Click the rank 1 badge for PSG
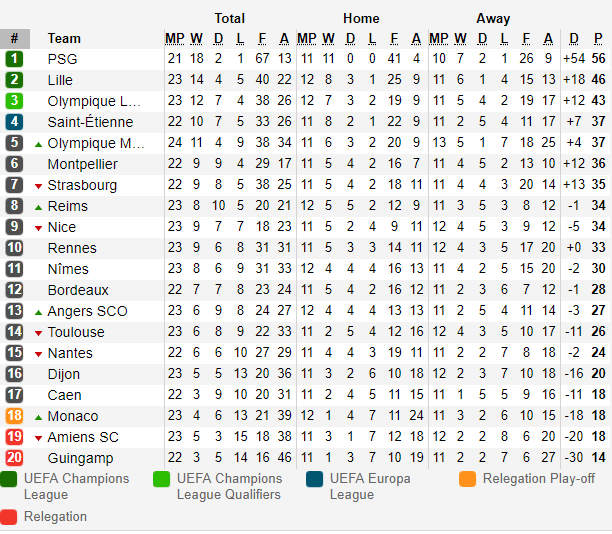 point(14,59)
